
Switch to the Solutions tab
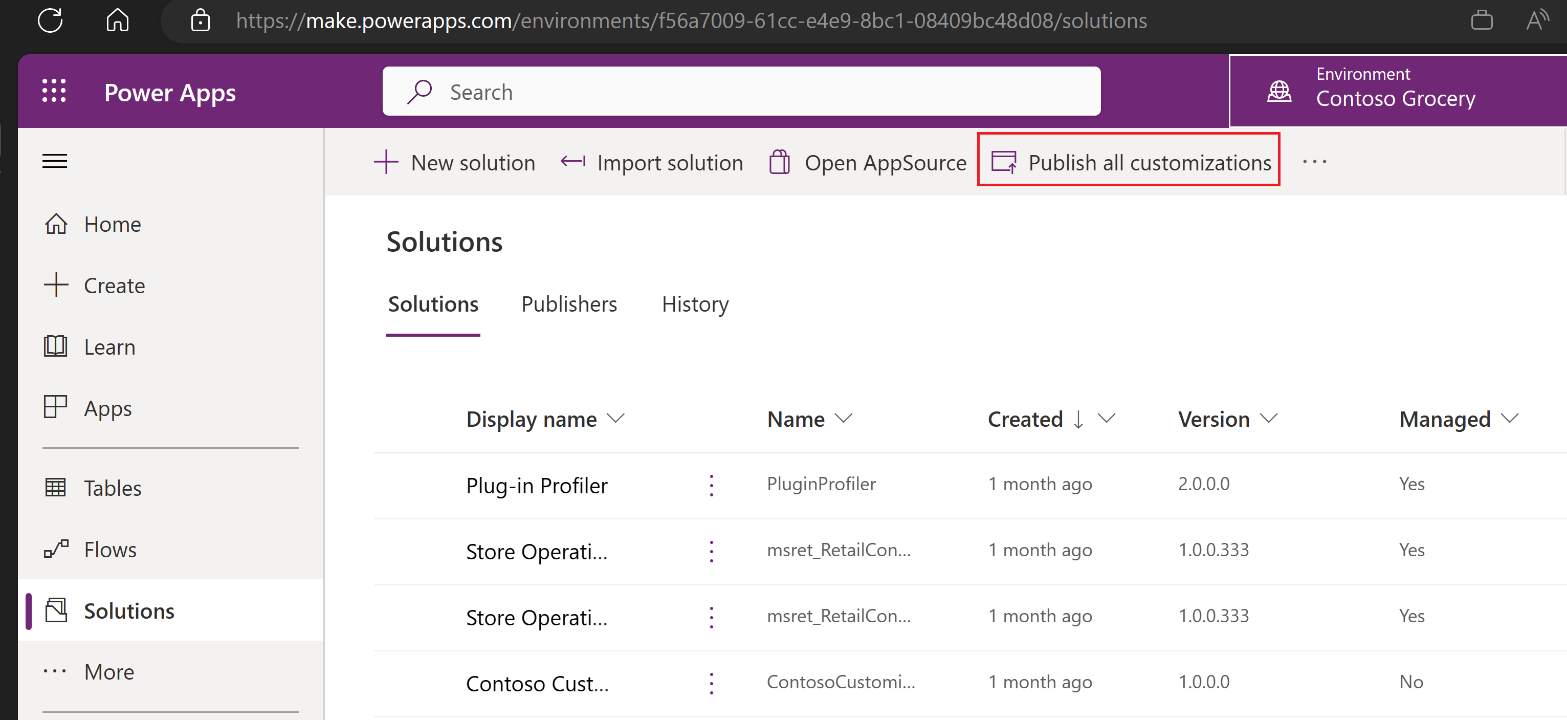click(x=433, y=304)
